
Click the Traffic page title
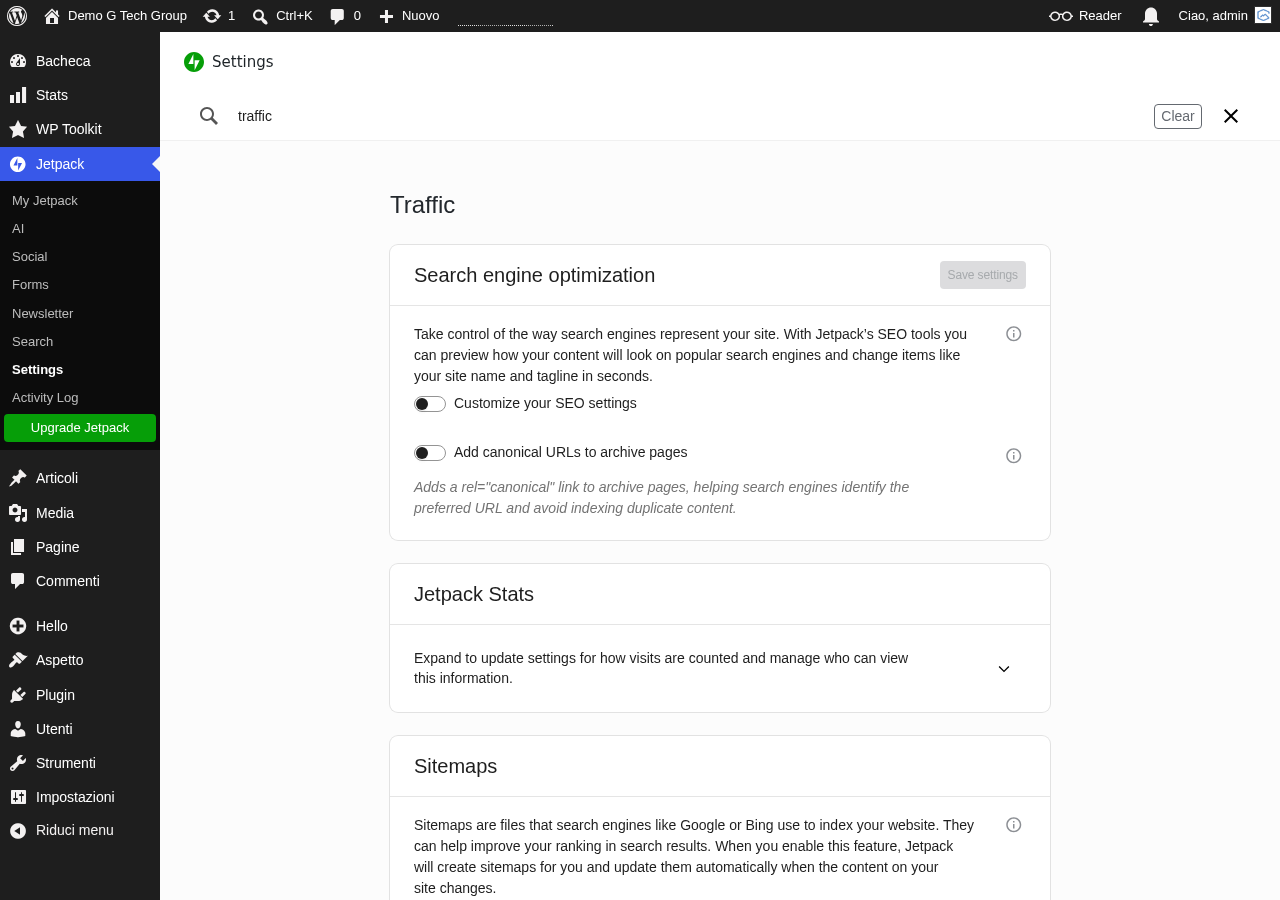click(x=422, y=205)
